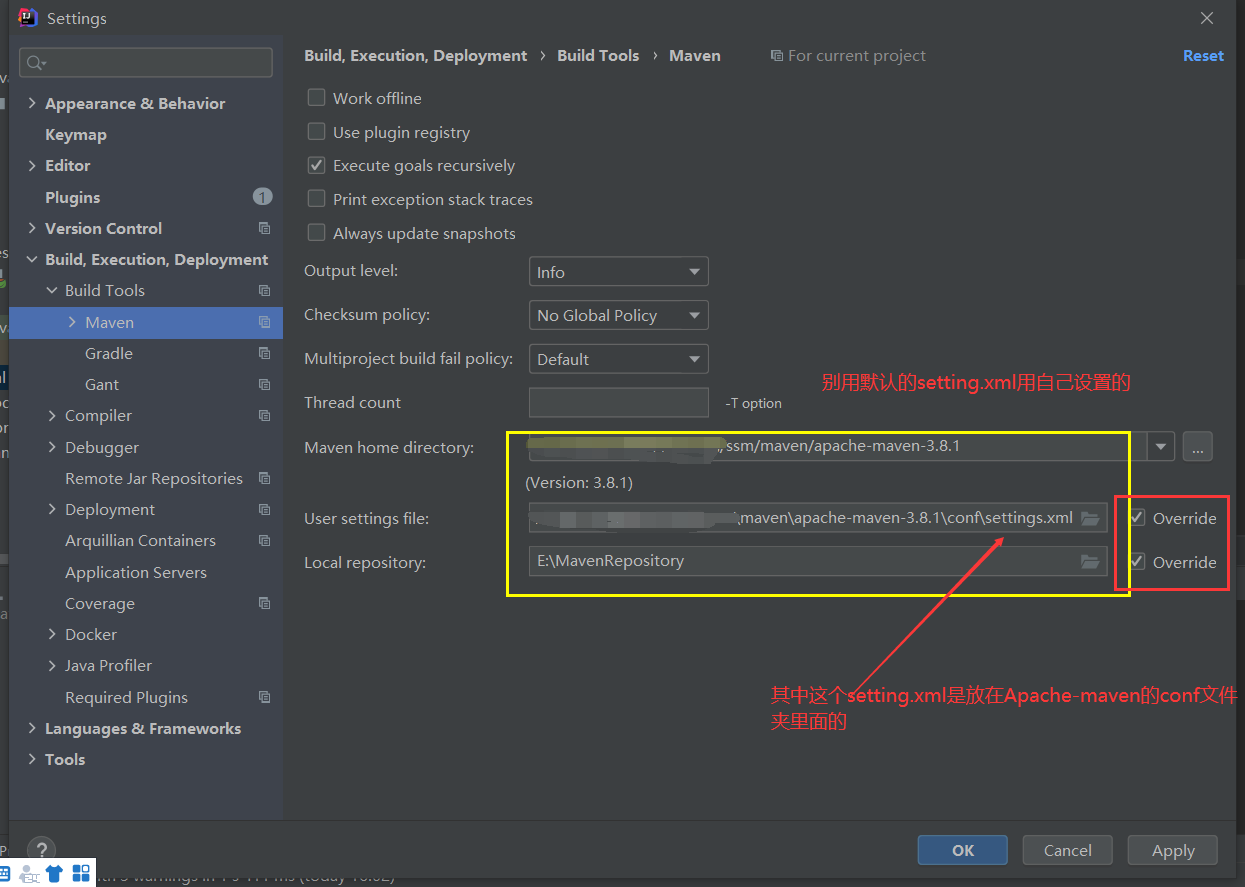This screenshot has height=887, width=1245.
Task: Click project-level icon next to Maven
Action: [264, 322]
